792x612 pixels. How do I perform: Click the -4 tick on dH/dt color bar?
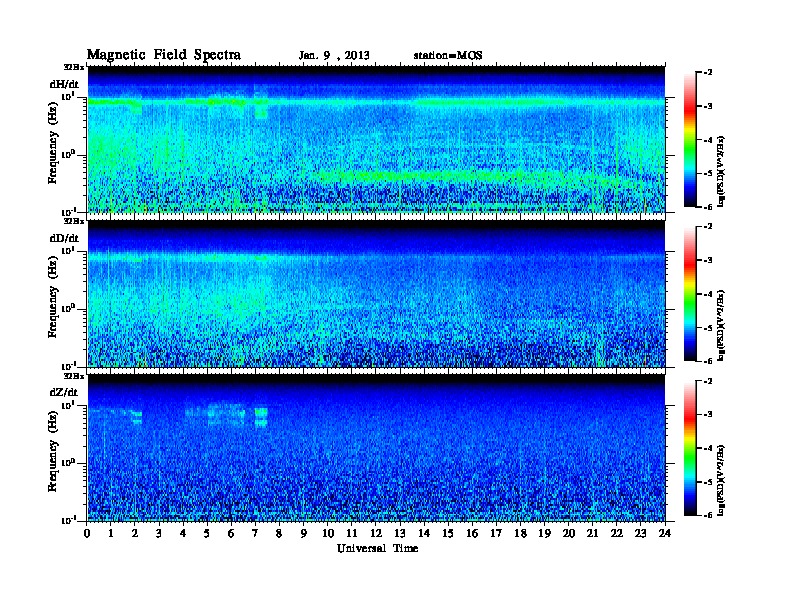pyautogui.click(x=708, y=140)
